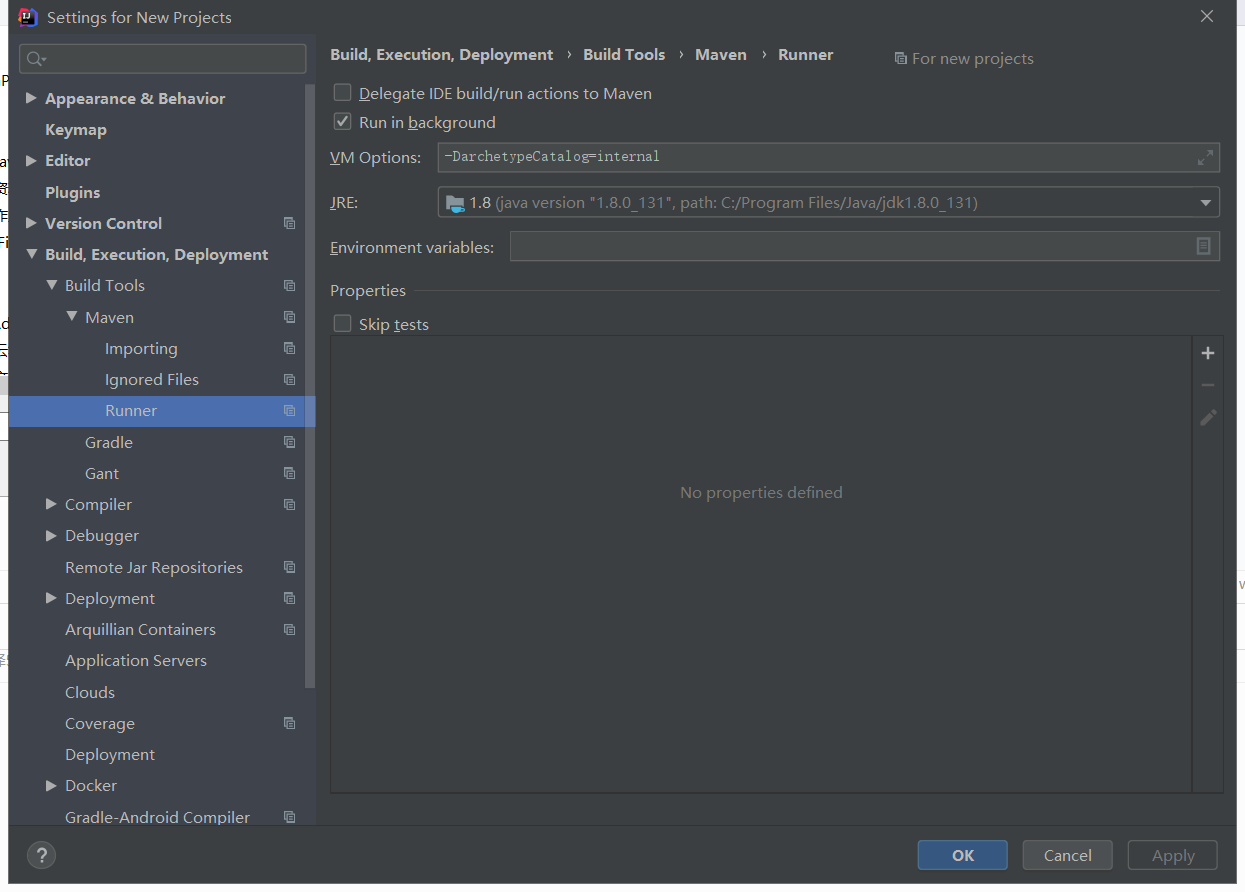Click the project-level icon beside Gradle-Android Compiler

click(289, 817)
